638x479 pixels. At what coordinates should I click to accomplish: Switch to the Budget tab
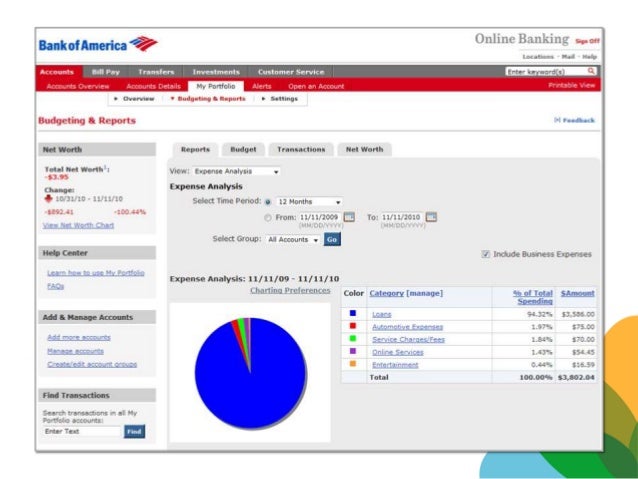point(243,149)
